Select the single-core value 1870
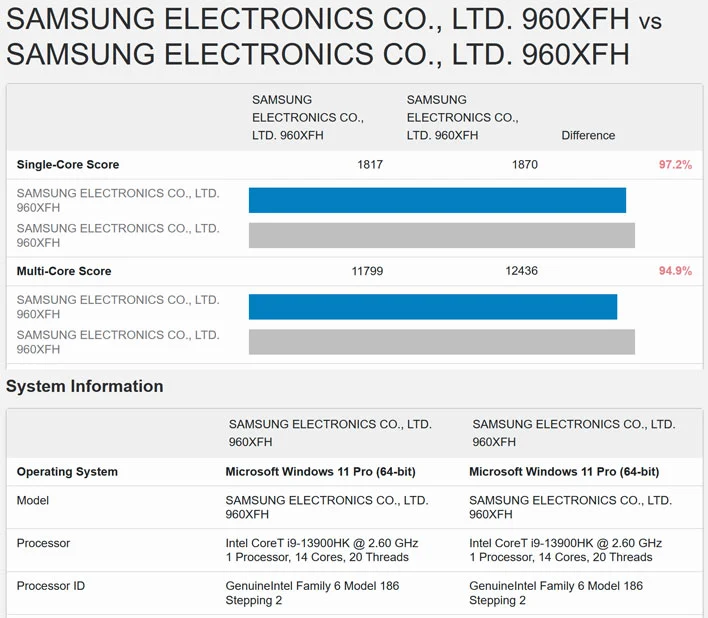 tap(525, 164)
